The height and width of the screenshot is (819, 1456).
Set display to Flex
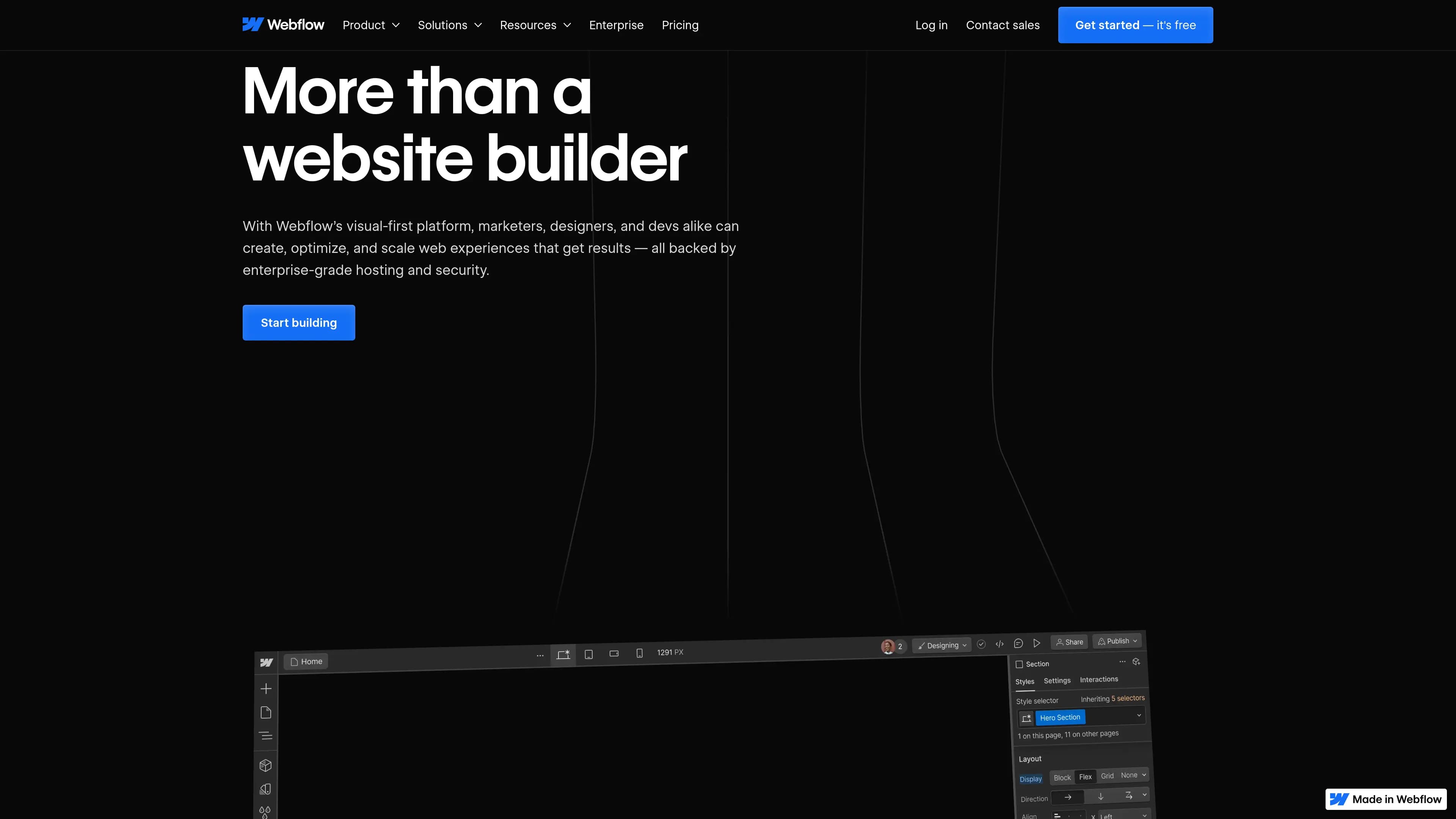point(1085,777)
